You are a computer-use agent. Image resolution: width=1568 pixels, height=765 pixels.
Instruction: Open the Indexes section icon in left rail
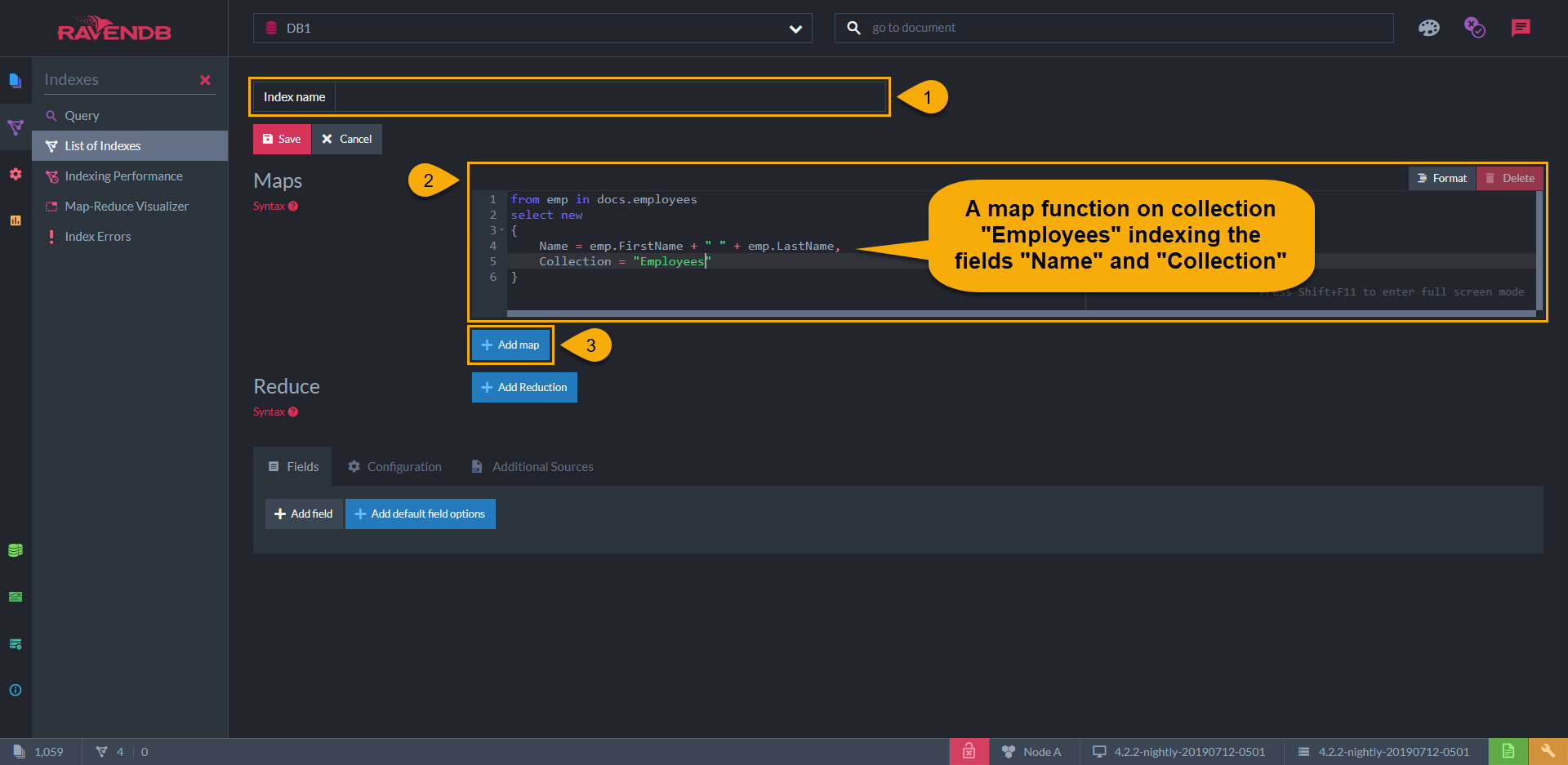tap(16, 127)
